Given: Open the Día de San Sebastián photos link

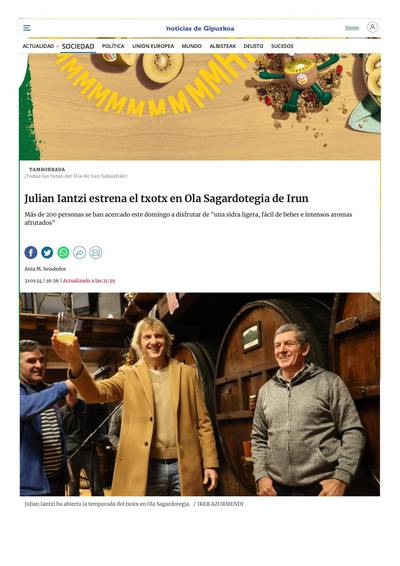Looking at the screenshot, I should 76,176.
